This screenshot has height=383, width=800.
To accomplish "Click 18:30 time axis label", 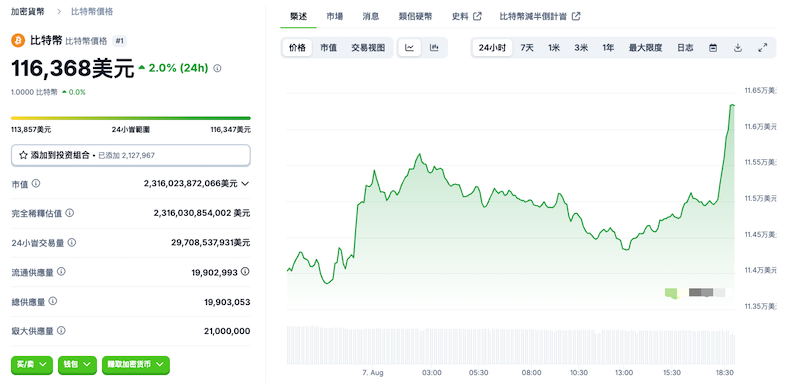I will tap(725, 372).
